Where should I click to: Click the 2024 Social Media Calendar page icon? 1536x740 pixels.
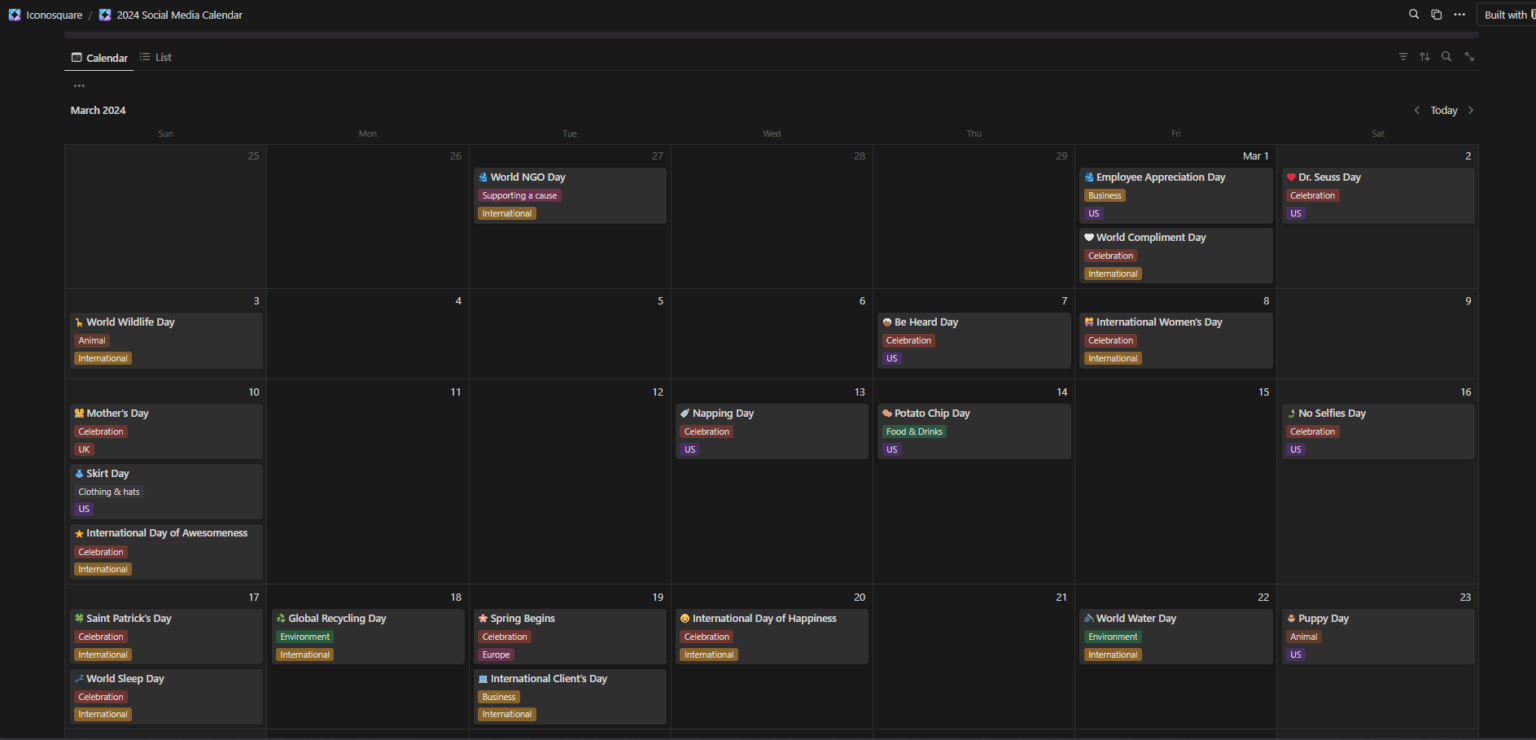click(x=104, y=14)
